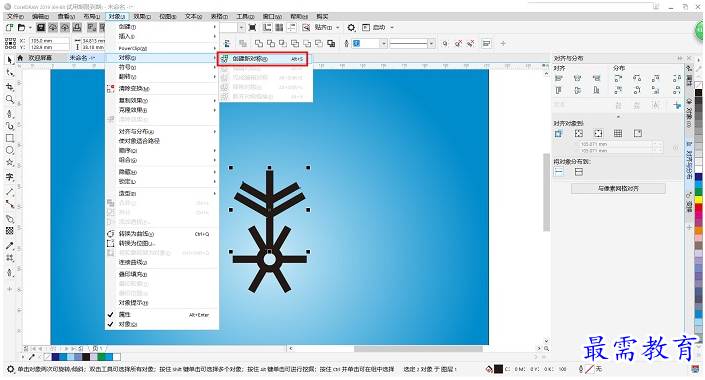
Task: Expand 对齐与分布 submenu in Object menu
Action: [162, 131]
